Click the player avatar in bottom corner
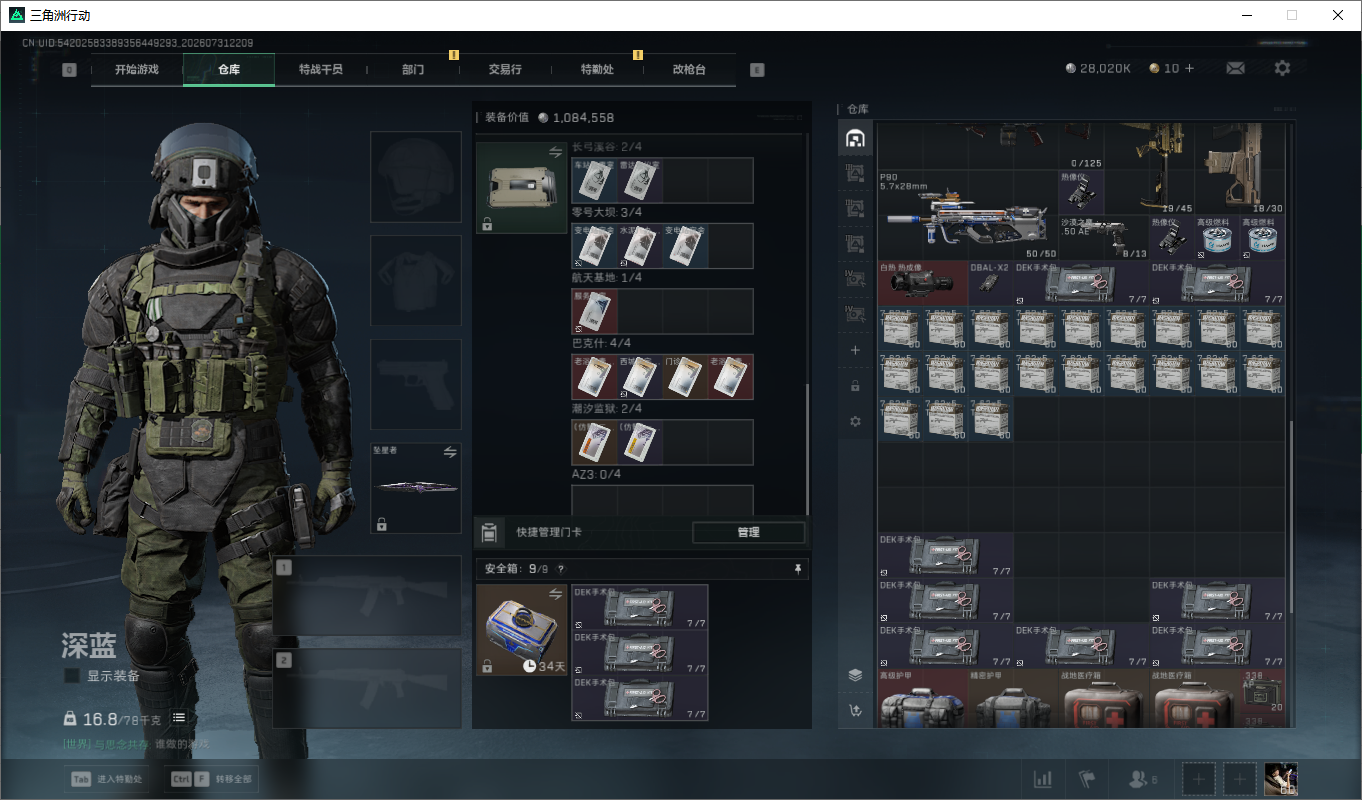This screenshot has width=1362, height=800. pyautogui.click(x=1281, y=779)
